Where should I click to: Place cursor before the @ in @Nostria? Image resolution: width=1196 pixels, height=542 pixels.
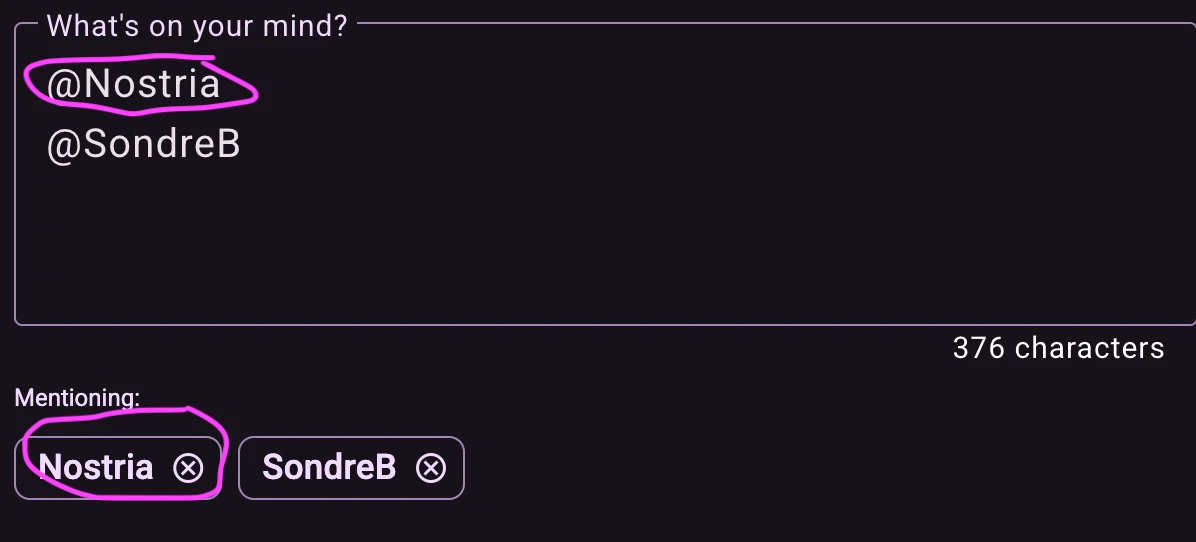[x=47, y=84]
